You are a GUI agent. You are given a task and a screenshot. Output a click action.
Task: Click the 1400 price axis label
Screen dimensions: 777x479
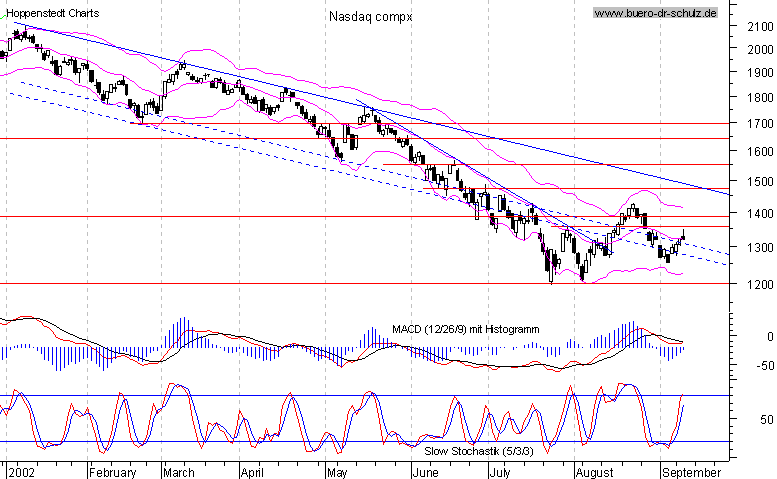coord(760,214)
